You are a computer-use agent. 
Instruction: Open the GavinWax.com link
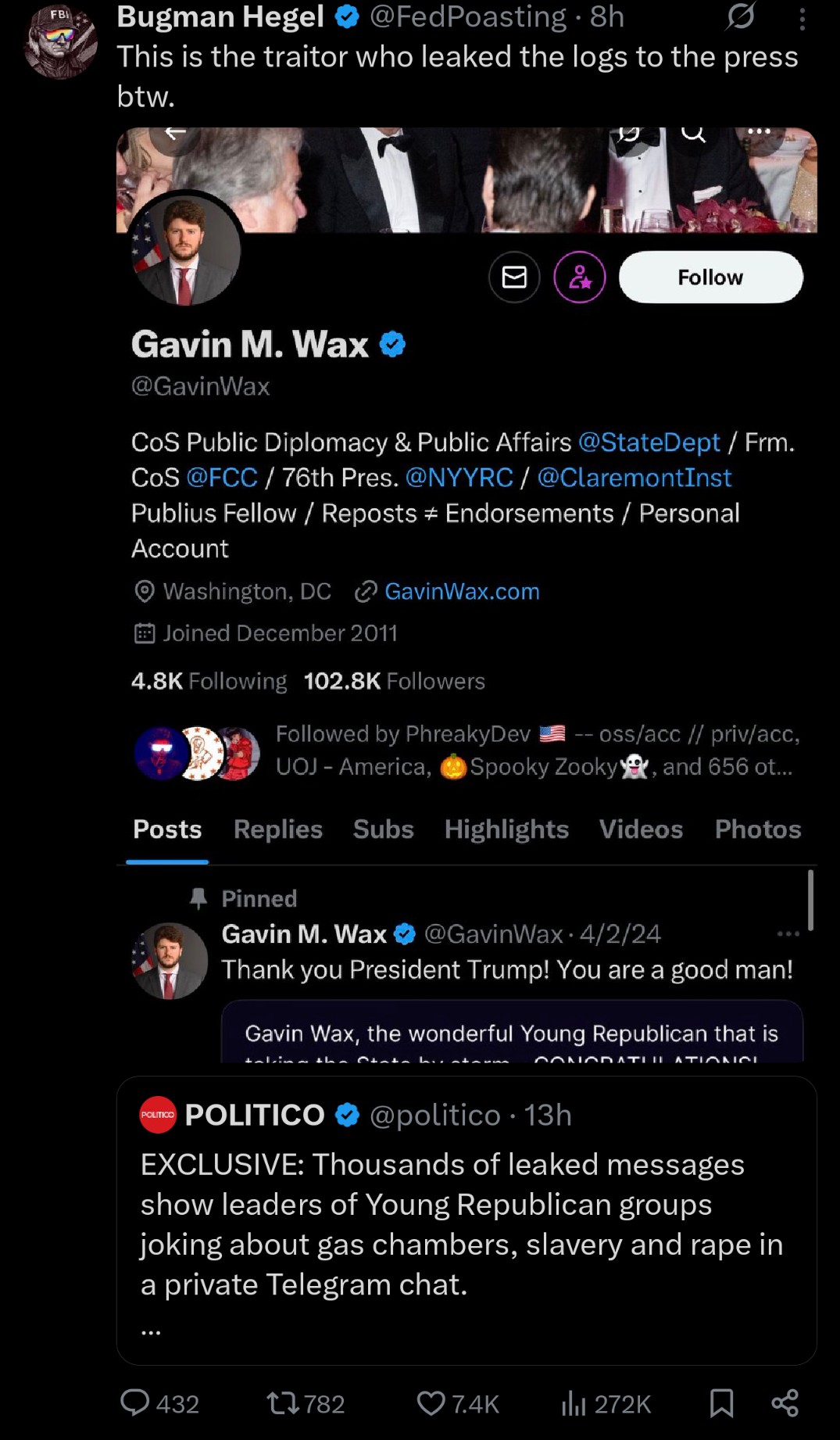pyautogui.click(x=462, y=591)
